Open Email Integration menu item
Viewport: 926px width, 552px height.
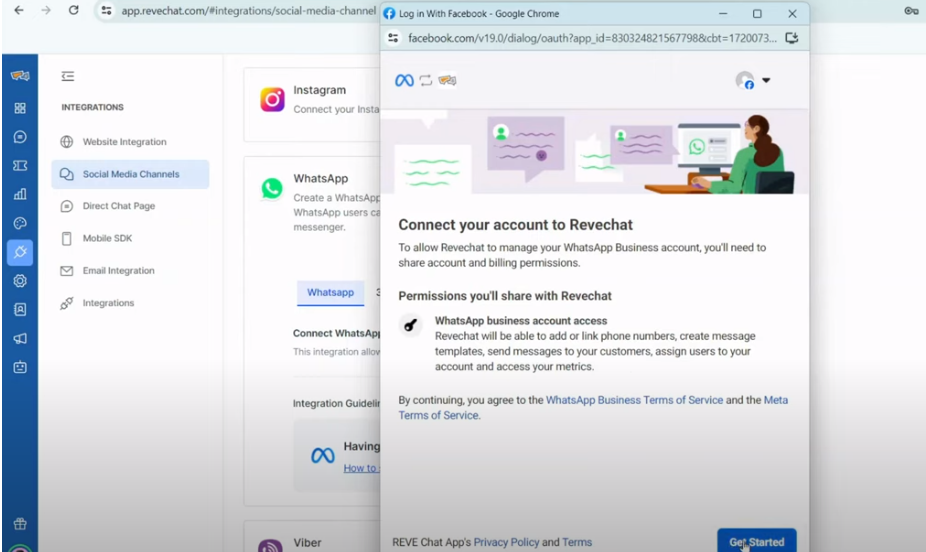(x=130, y=270)
